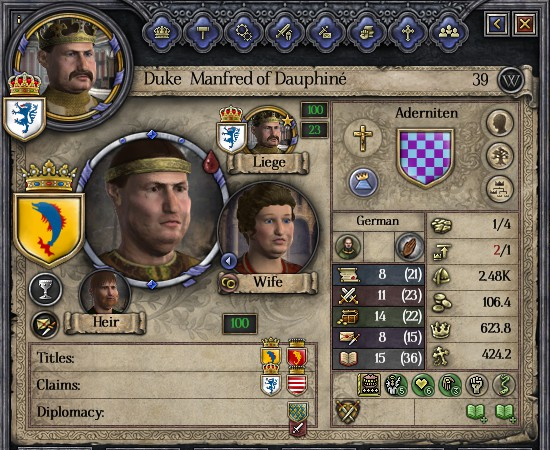Screen dimensions: 550x450
Task: Open the crown tab in top bar
Action: click(162, 33)
